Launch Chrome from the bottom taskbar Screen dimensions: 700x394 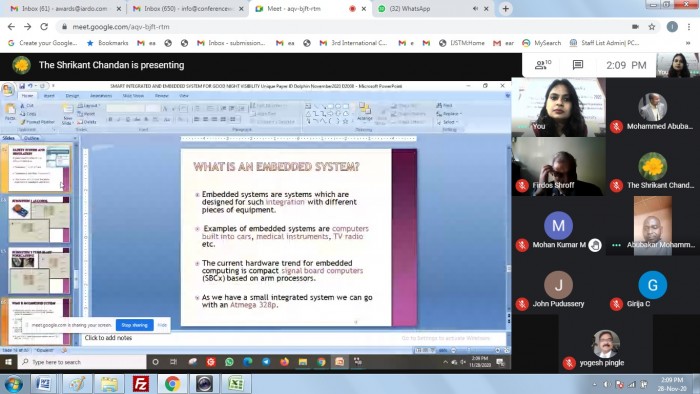tap(172, 384)
